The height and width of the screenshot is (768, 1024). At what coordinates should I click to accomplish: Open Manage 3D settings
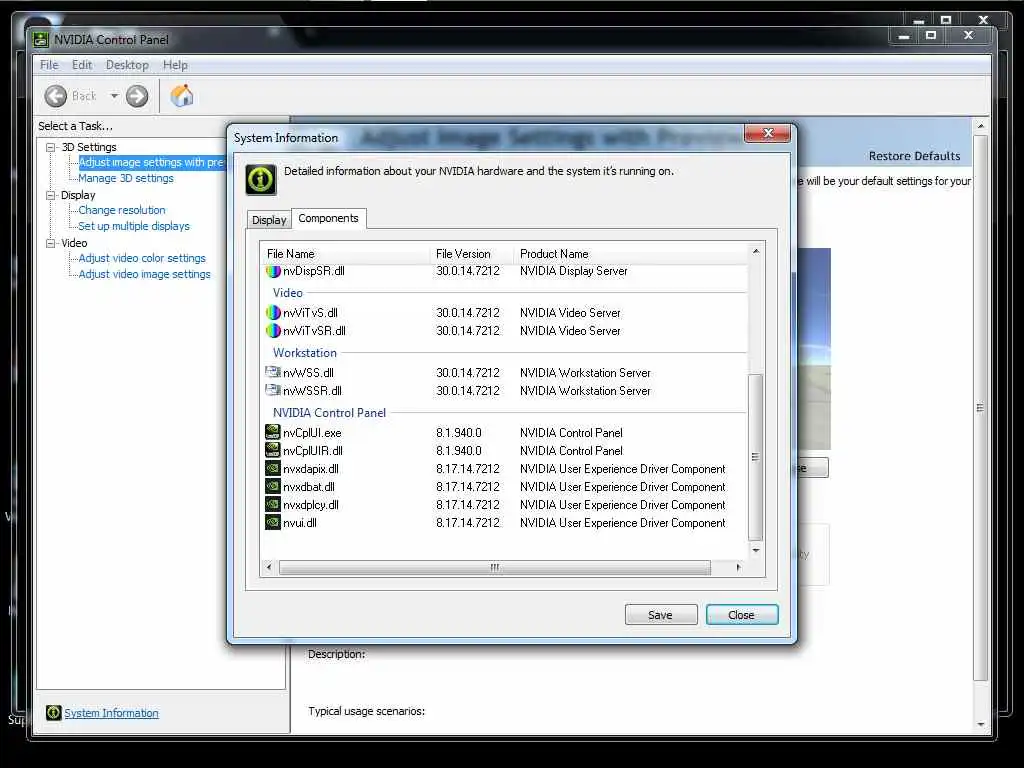[126, 178]
